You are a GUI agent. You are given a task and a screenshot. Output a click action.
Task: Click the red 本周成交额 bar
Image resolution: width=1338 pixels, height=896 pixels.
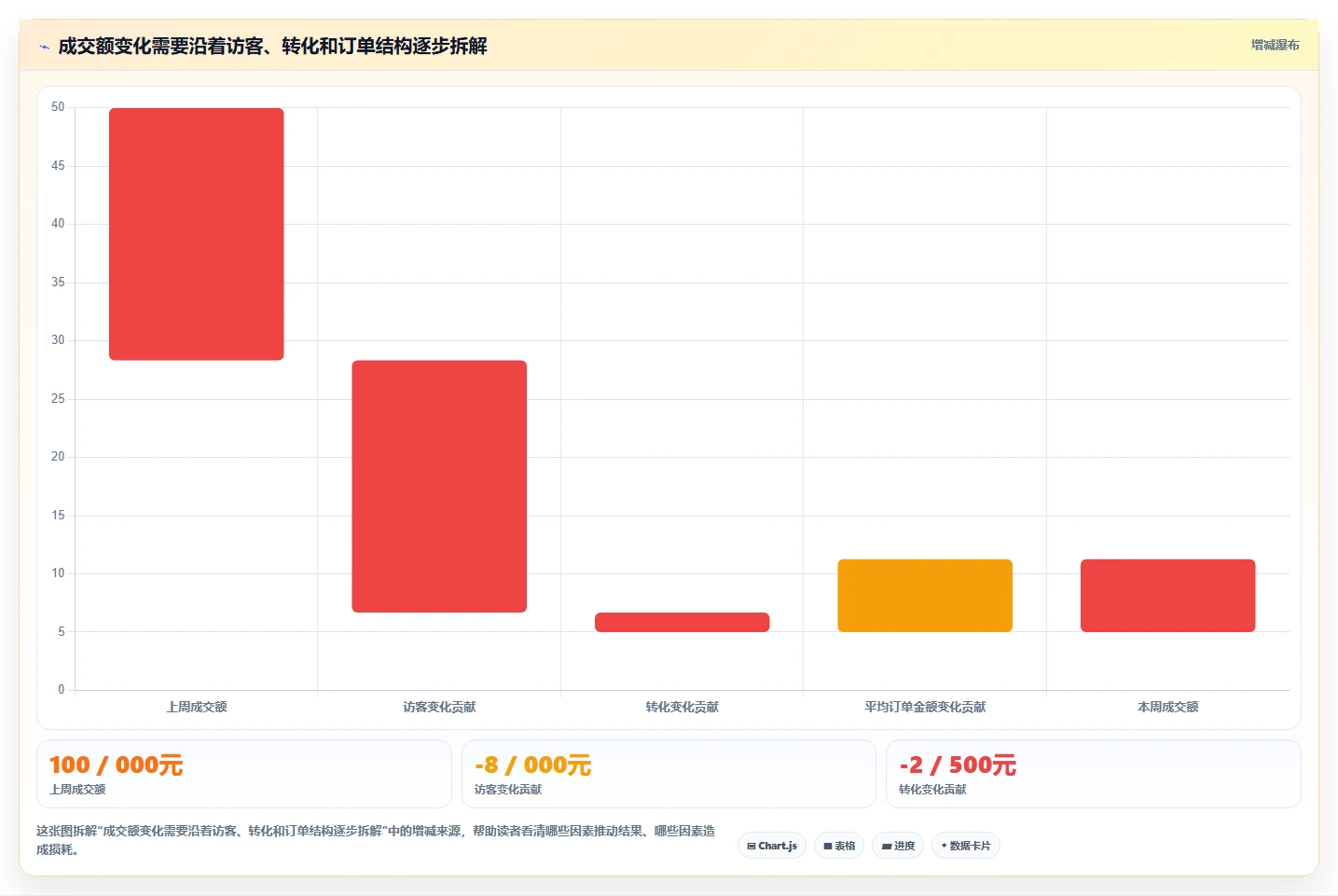click(1168, 596)
